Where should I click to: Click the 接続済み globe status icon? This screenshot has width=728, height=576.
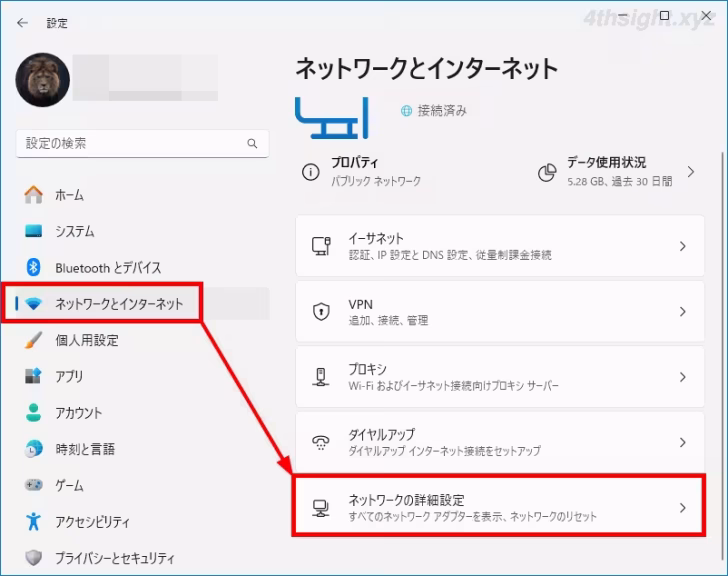tap(406, 111)
